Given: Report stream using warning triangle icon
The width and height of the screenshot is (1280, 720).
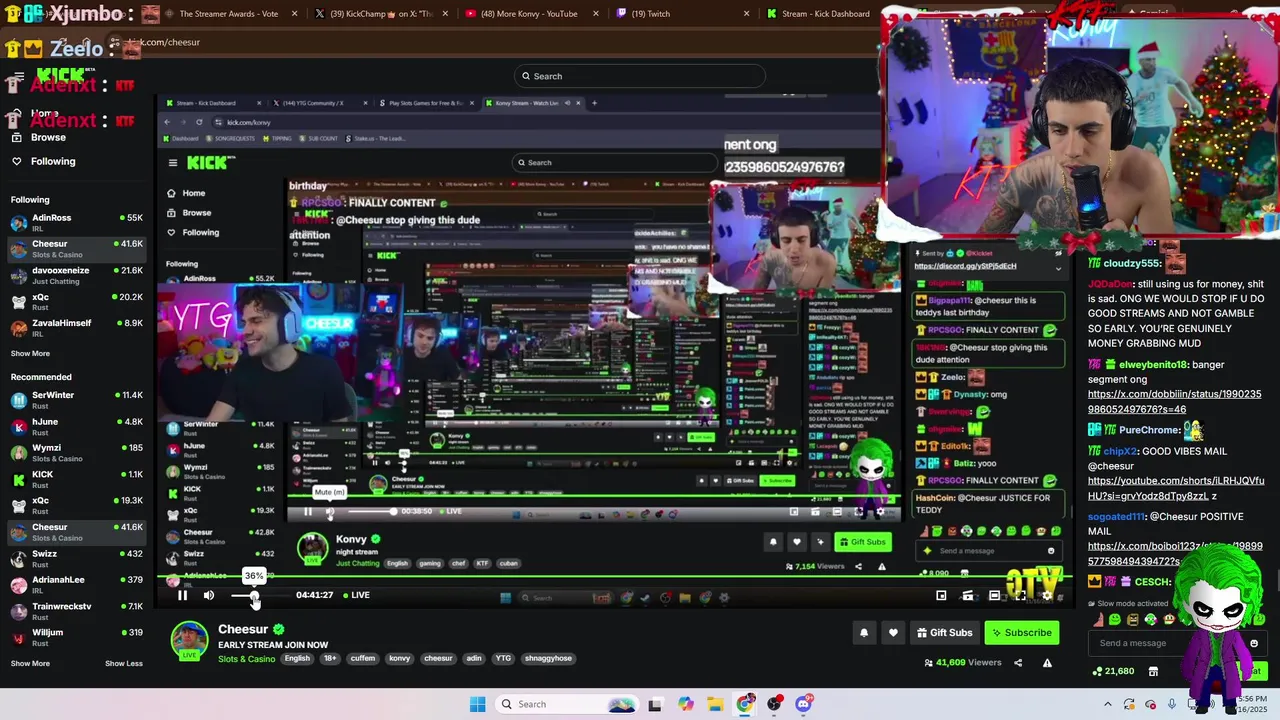Looking at the screenshot, I should (x=1047, y=662).
